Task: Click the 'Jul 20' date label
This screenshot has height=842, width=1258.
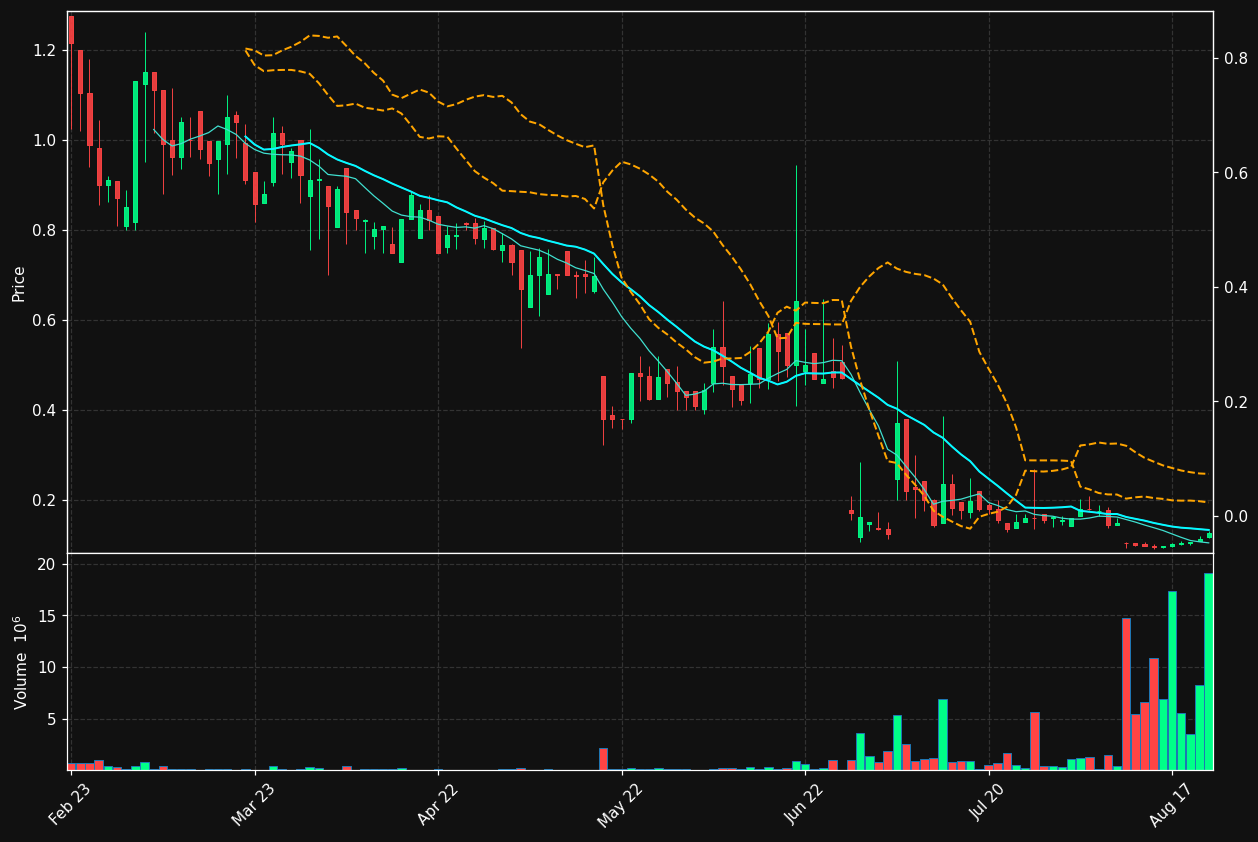Action: pos(987,801)
